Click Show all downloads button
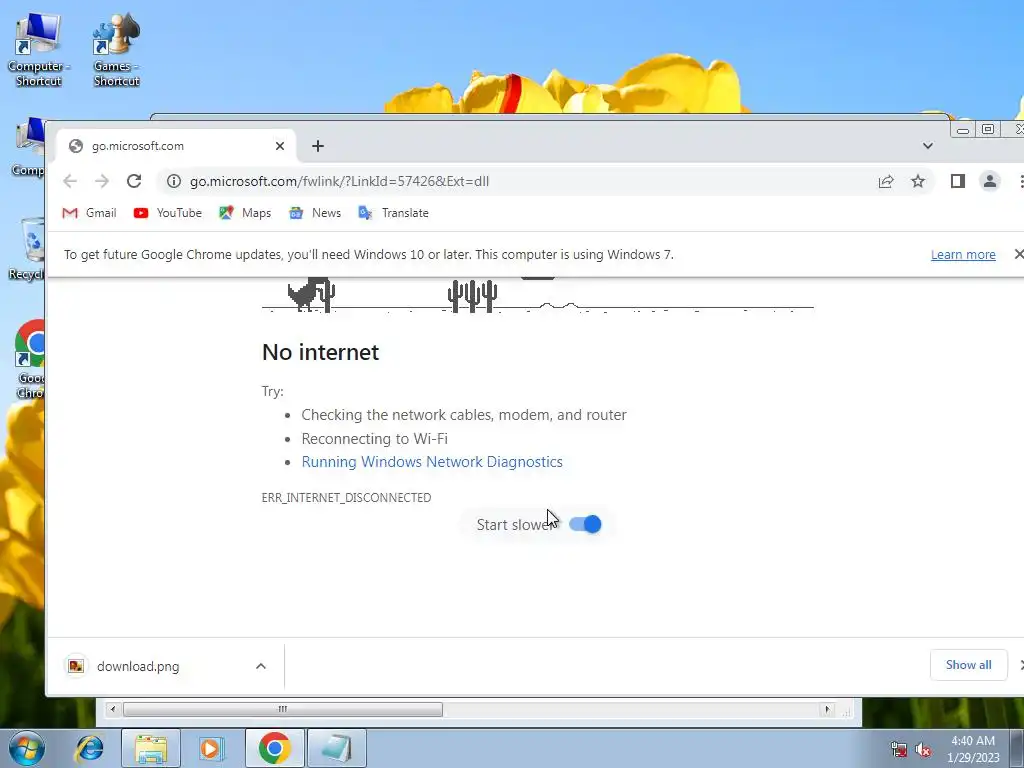This screenshot has height=768, width=1024. click(x=968, y=665)
